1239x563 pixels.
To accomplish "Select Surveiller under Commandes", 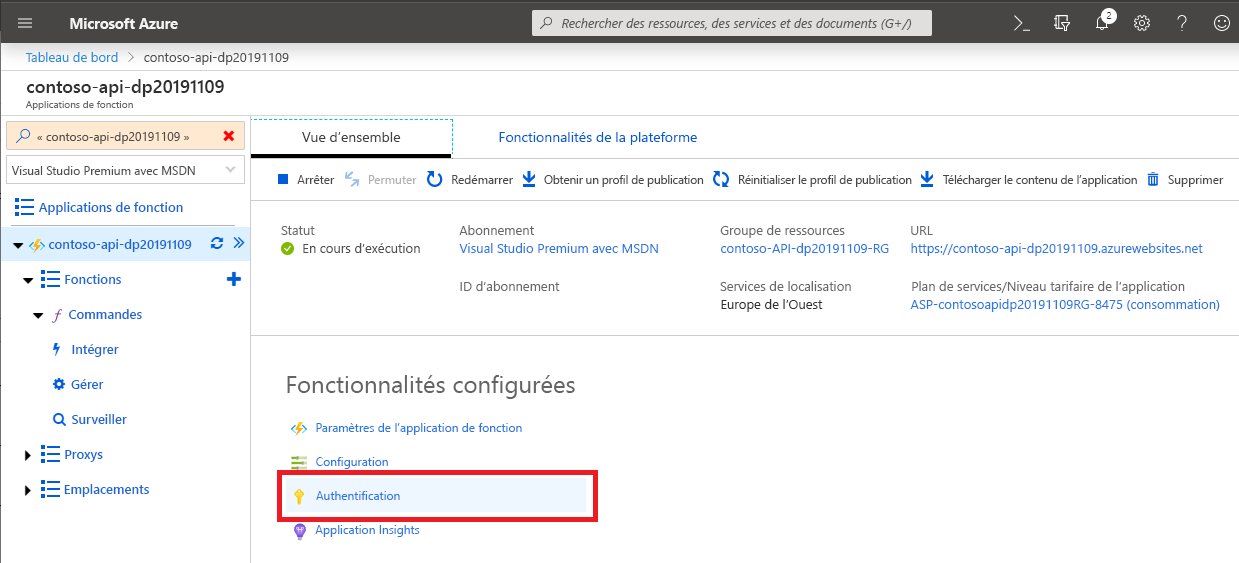I will (x=99, y=419).
